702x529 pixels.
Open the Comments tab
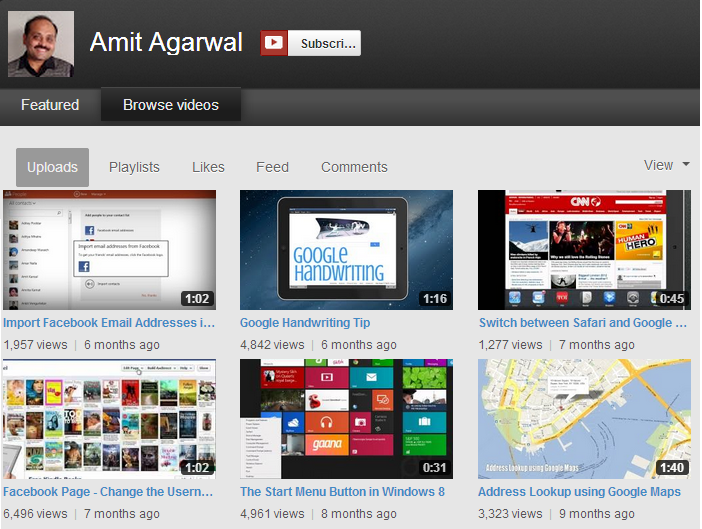pyautogui.click(x=354, y=167)
